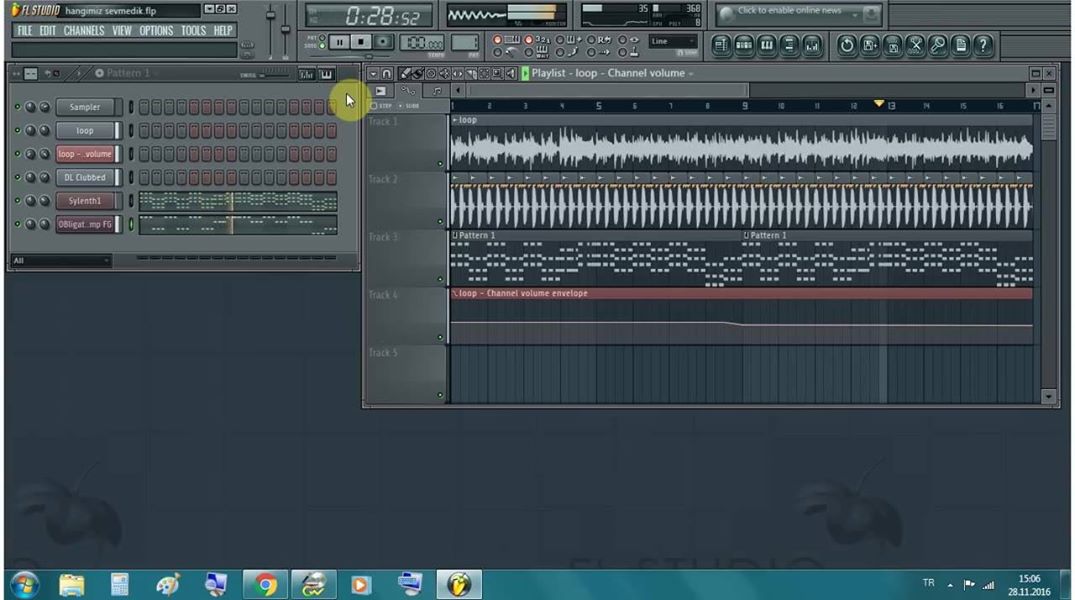Open the VIEW menu
Screen dimensions: 1075x600
tap(121, 31)
